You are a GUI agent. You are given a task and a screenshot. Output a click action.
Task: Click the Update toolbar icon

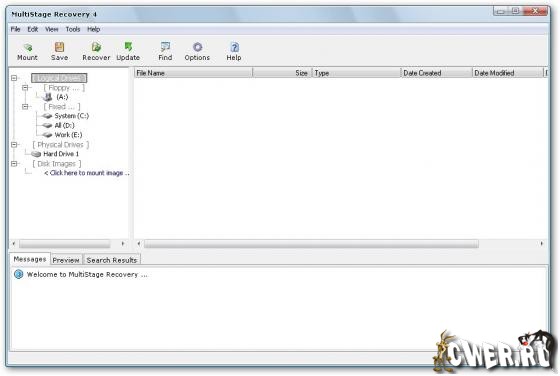128,47
